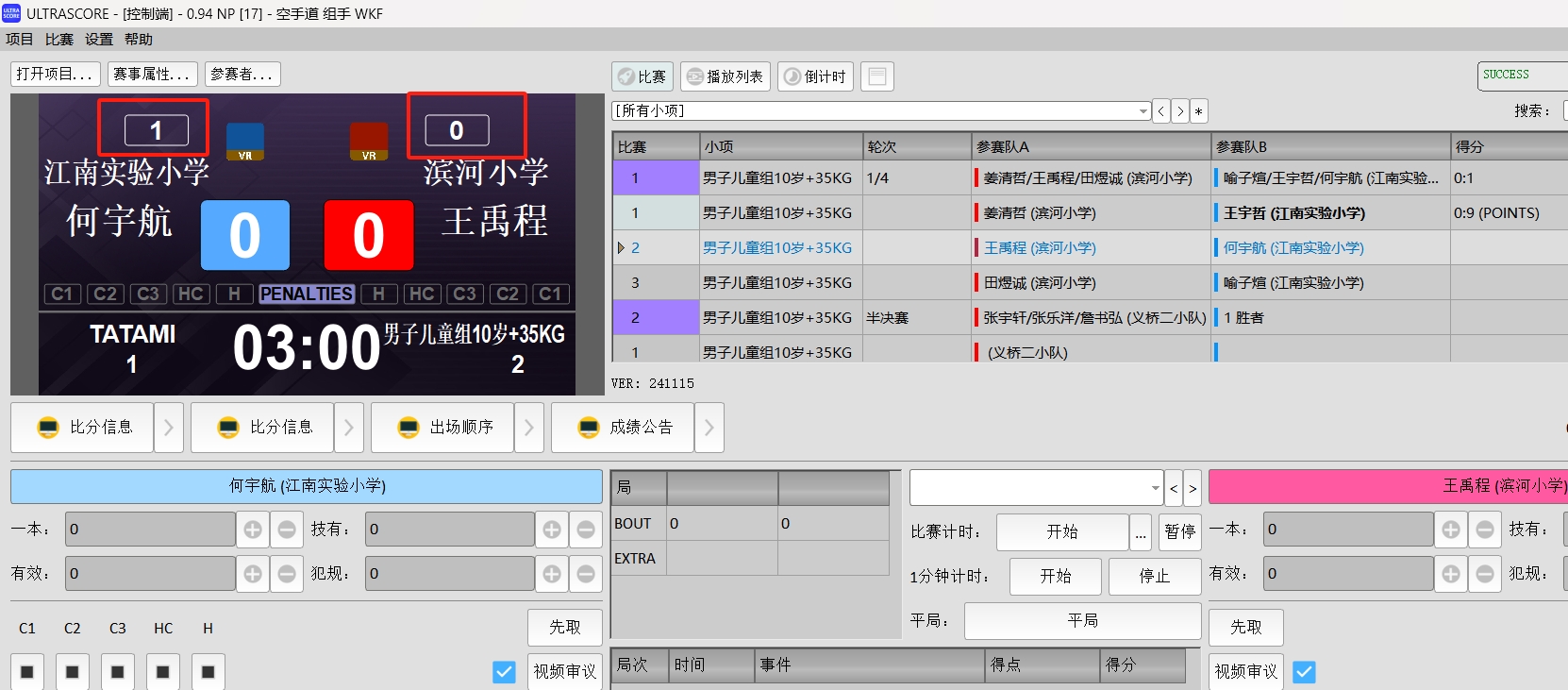
Task: Increase 有效 score for 何宇航
Action: [253, 574]
